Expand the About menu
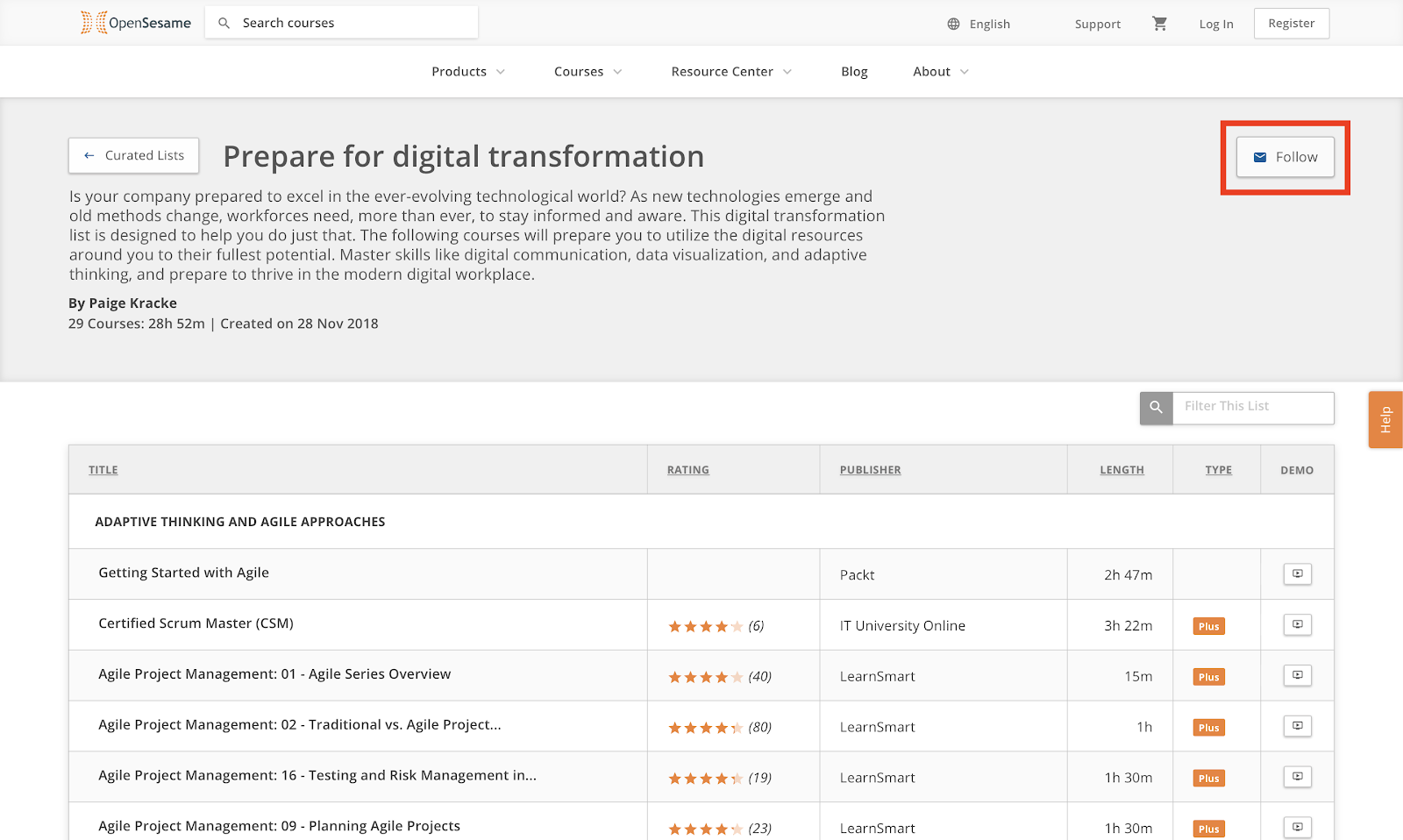The width and height of the screenshot is (1403, 840). pyautogui.click(x=941, y=72)
